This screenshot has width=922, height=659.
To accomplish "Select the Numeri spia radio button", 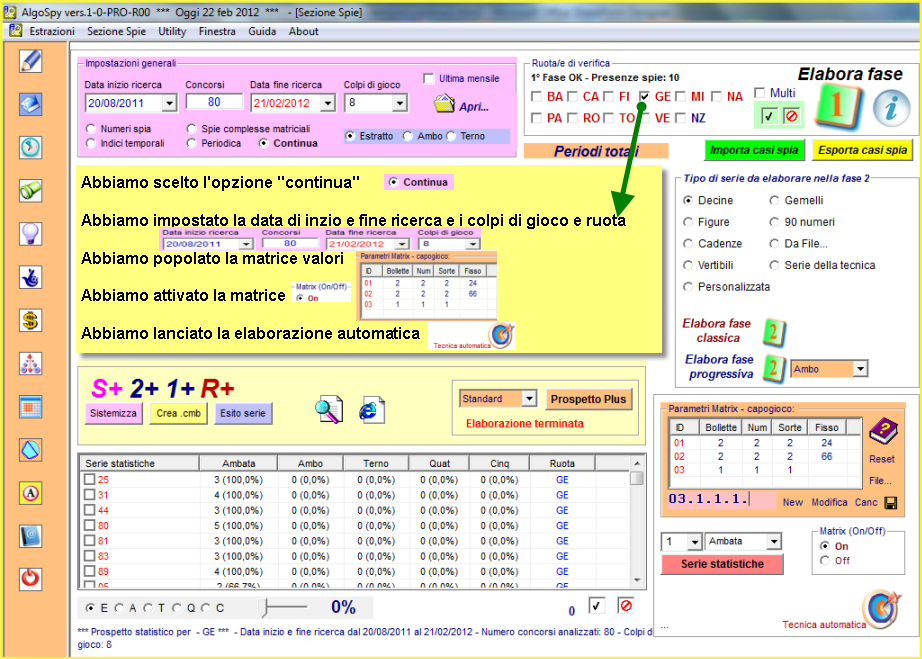I will 91,129.
